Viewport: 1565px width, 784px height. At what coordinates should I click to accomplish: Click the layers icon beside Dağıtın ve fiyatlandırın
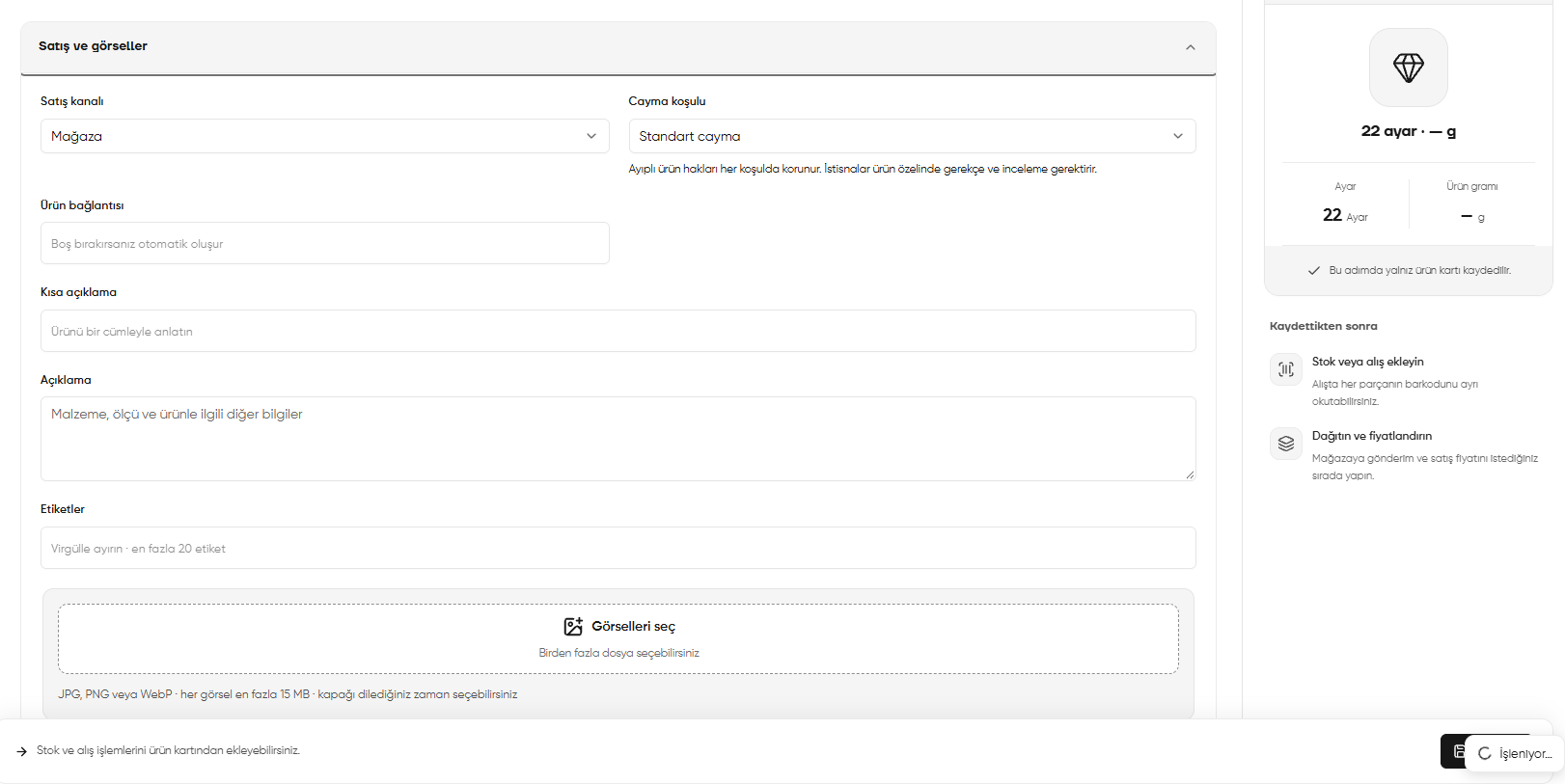[1285, 444]
